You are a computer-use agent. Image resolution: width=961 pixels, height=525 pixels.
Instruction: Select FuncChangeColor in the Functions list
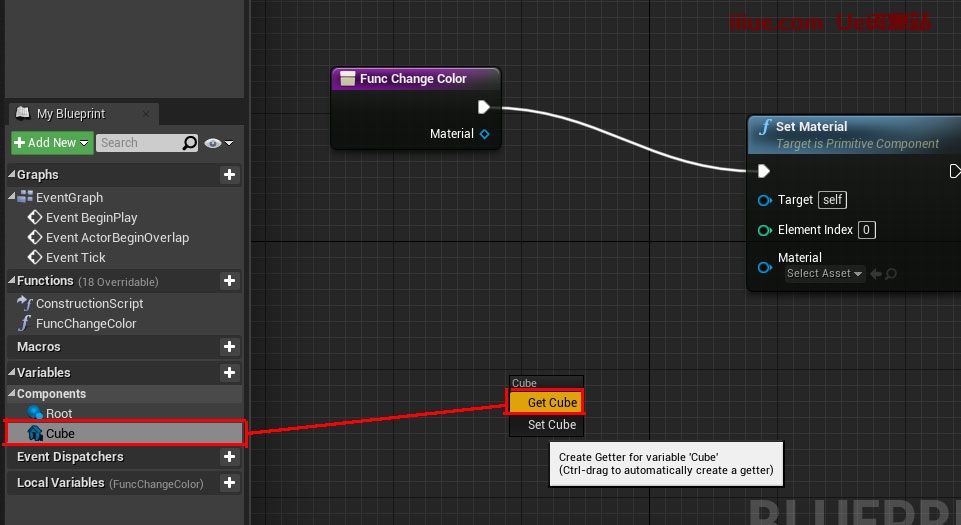pos(86,324)
